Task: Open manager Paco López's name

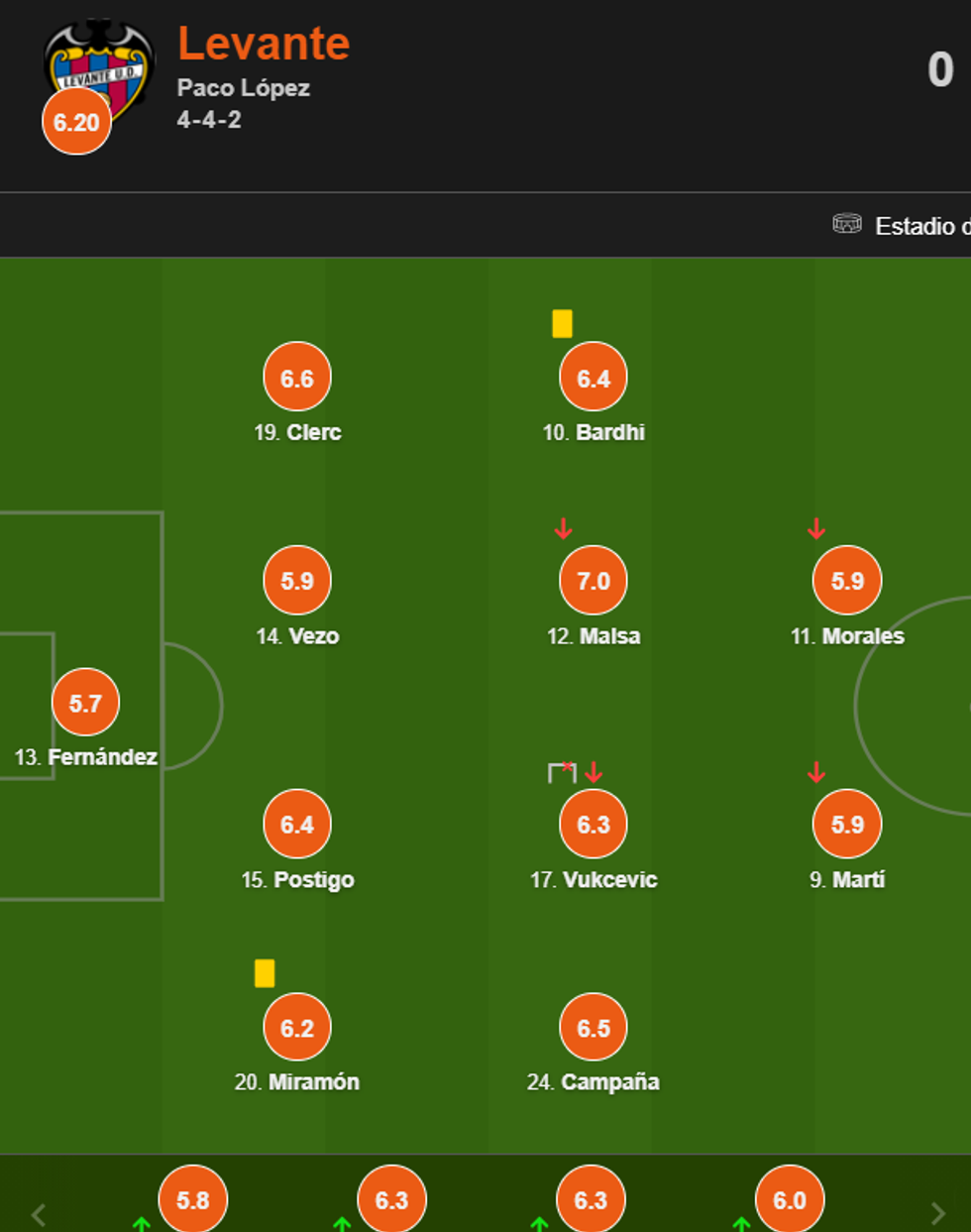Action: tap(244, 88)
